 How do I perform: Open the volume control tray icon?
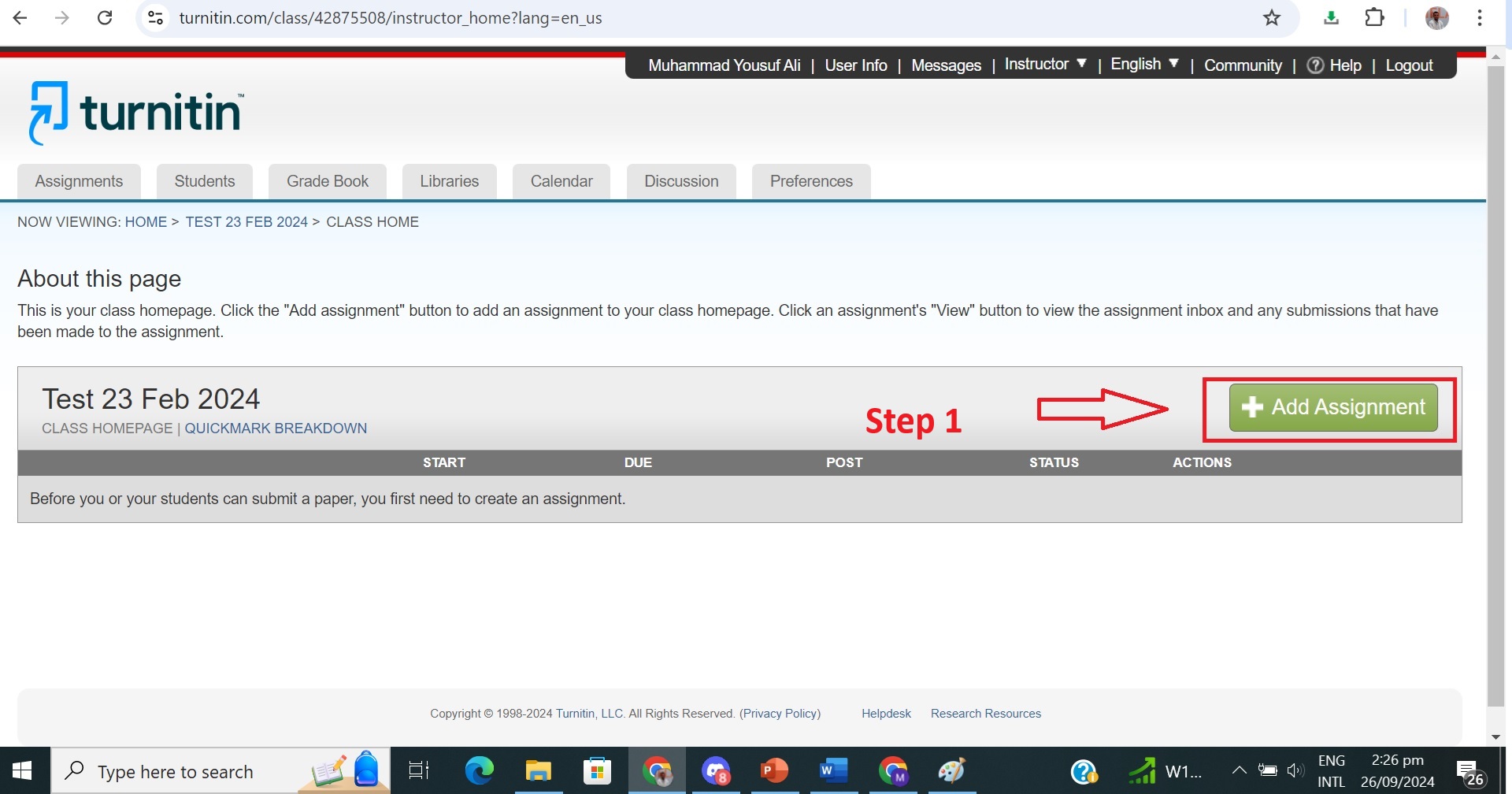click(1295, 770)
